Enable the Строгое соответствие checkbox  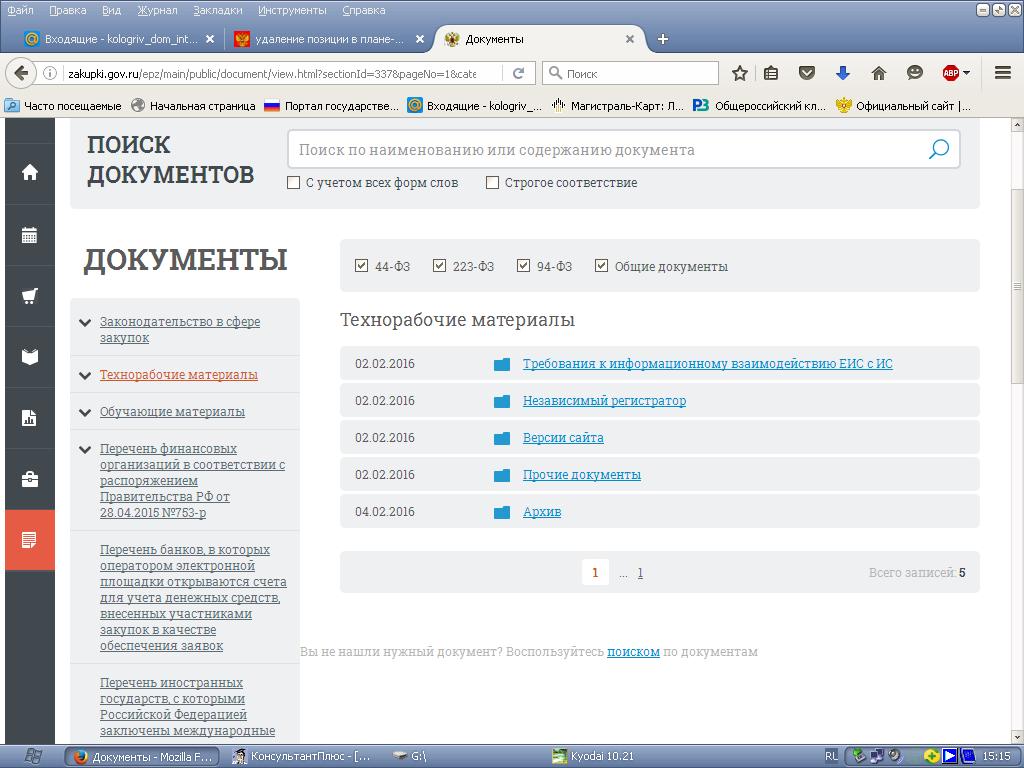(x=492, y=183)
